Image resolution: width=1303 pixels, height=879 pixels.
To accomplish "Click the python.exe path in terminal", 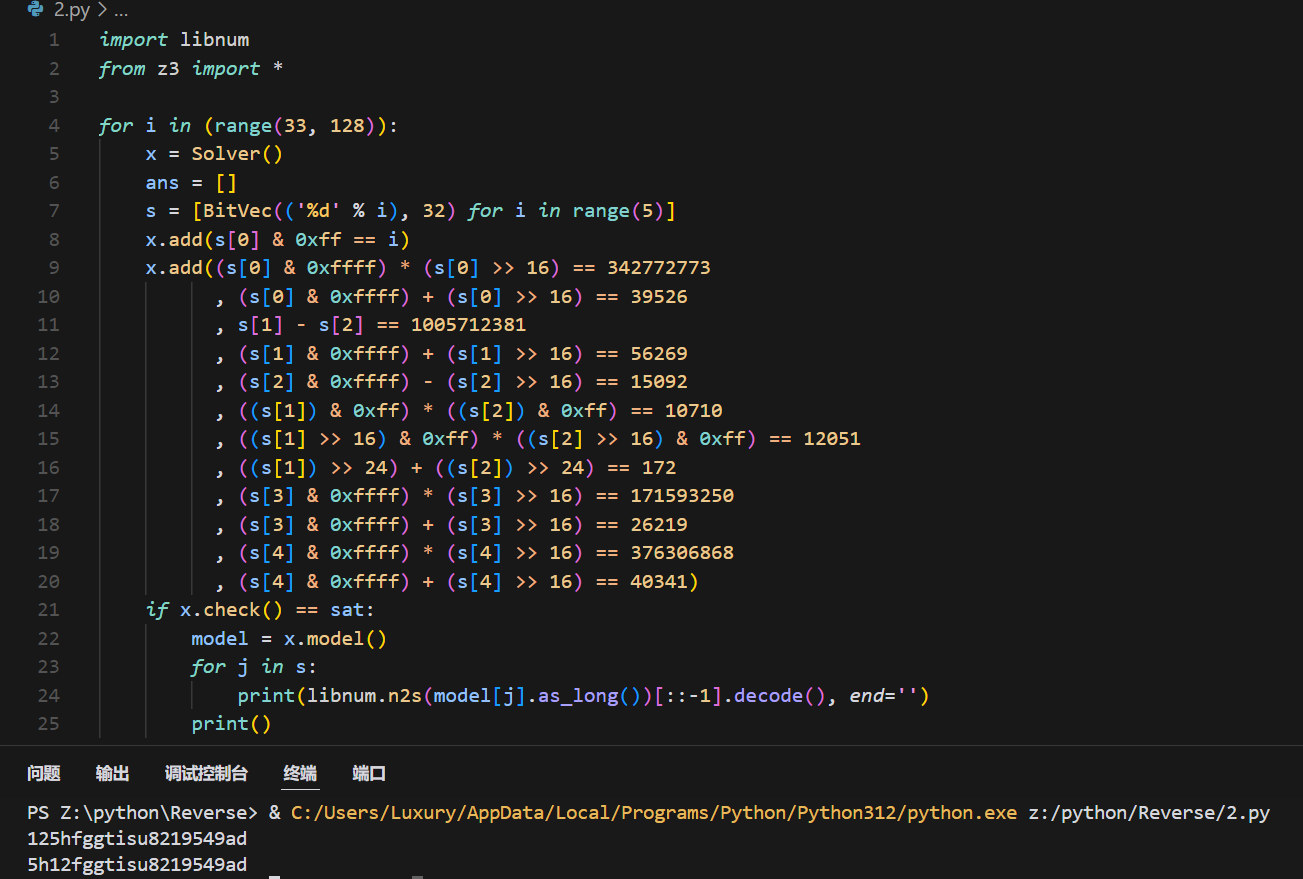I will 654,812.
